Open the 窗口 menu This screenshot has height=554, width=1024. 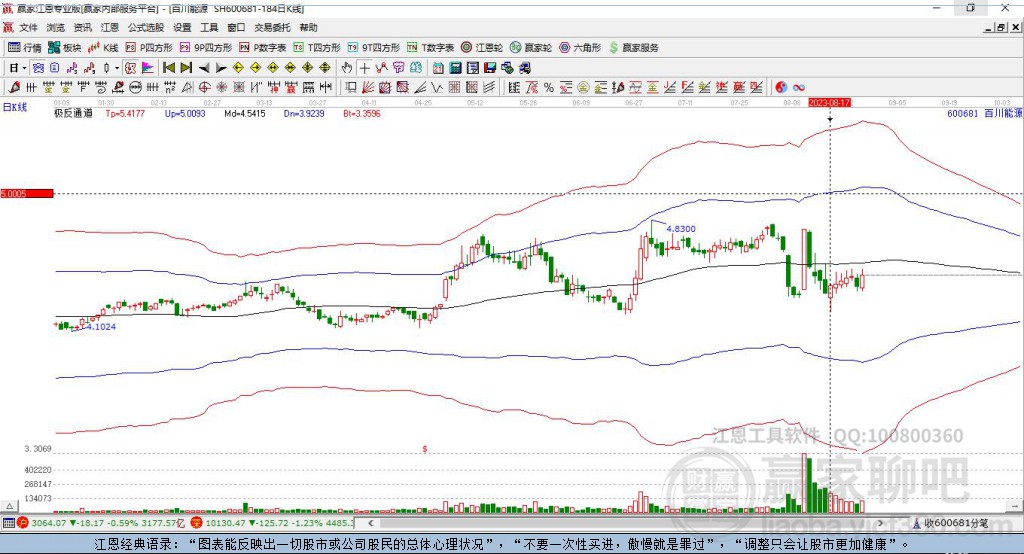pos(236,27)
